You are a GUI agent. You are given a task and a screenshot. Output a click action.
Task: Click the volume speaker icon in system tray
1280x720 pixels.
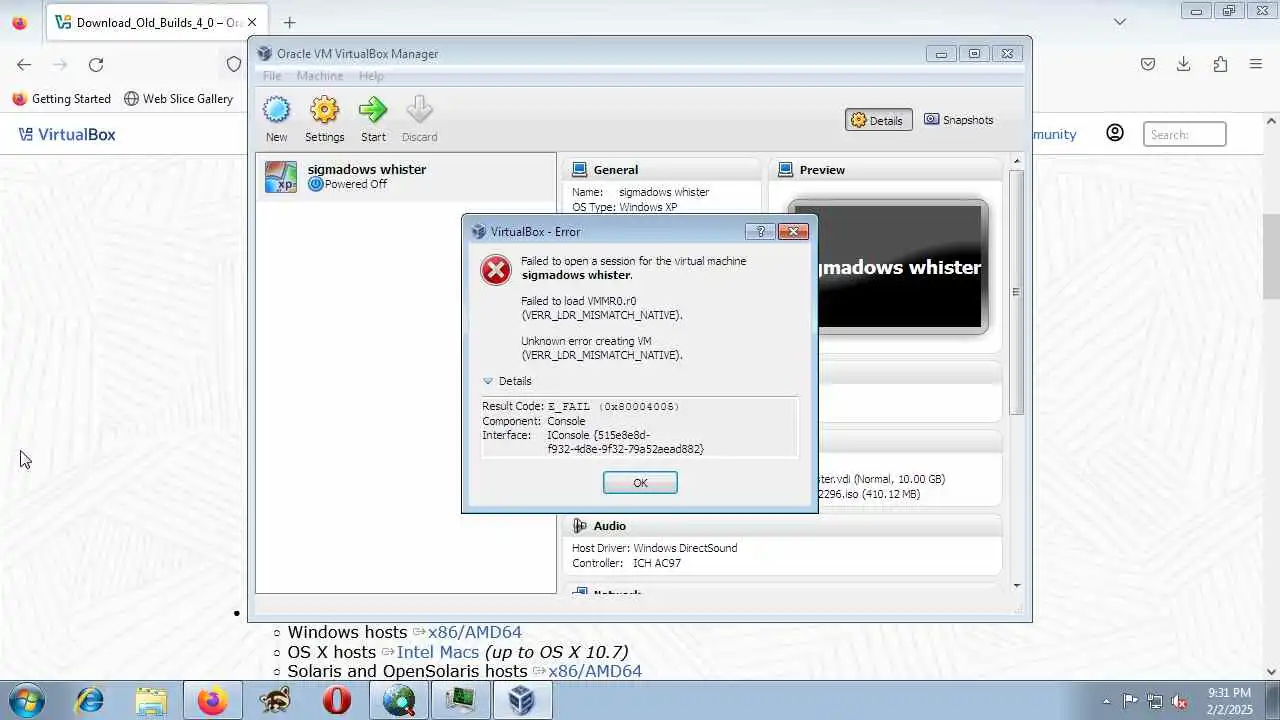(x=1180, y=701)
